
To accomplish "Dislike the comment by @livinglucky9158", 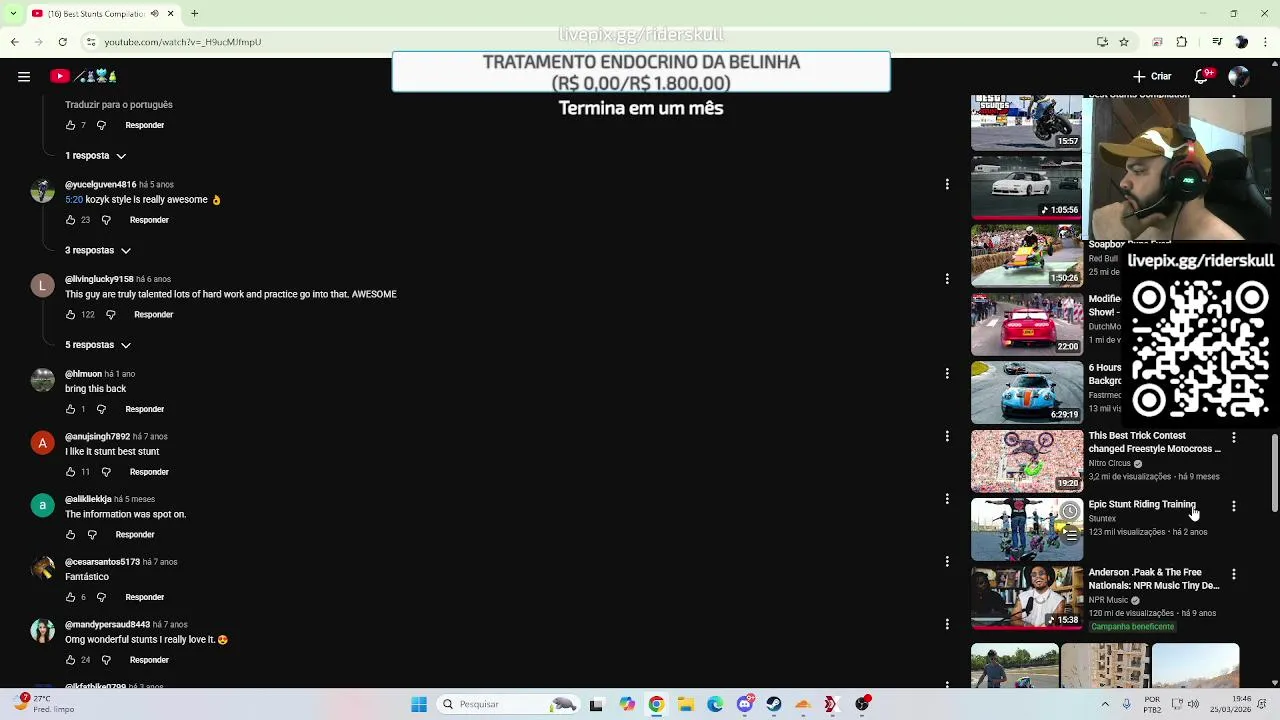I will (111, 315).
